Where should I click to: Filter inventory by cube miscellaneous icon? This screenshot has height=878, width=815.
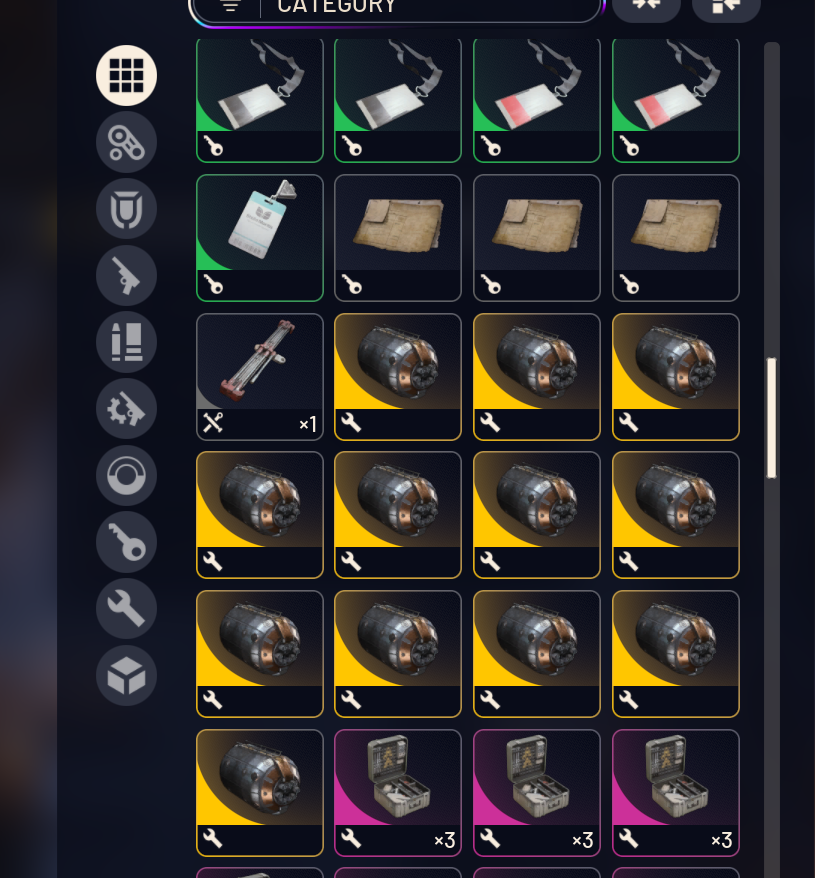click(126, 675)
